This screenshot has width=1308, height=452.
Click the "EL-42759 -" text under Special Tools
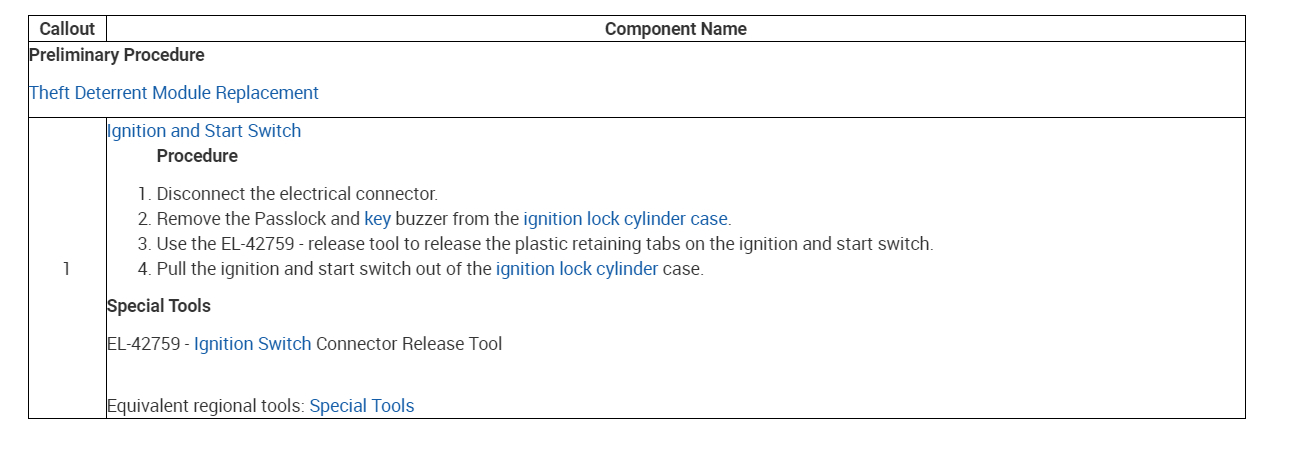148,344
